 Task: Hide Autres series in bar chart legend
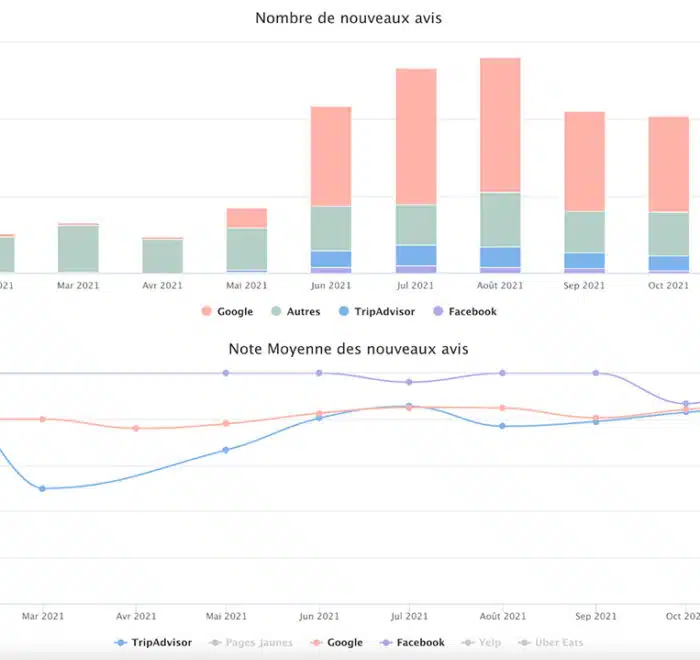coord(295,312)
